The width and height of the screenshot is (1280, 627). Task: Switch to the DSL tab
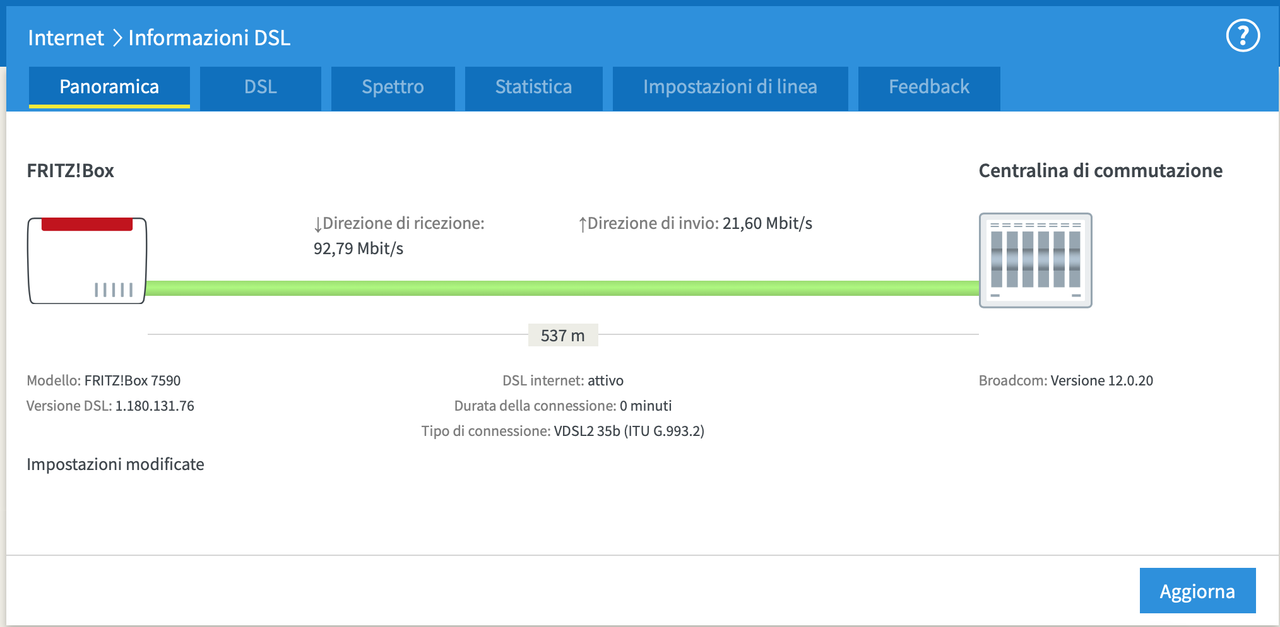tap(260, 88)
